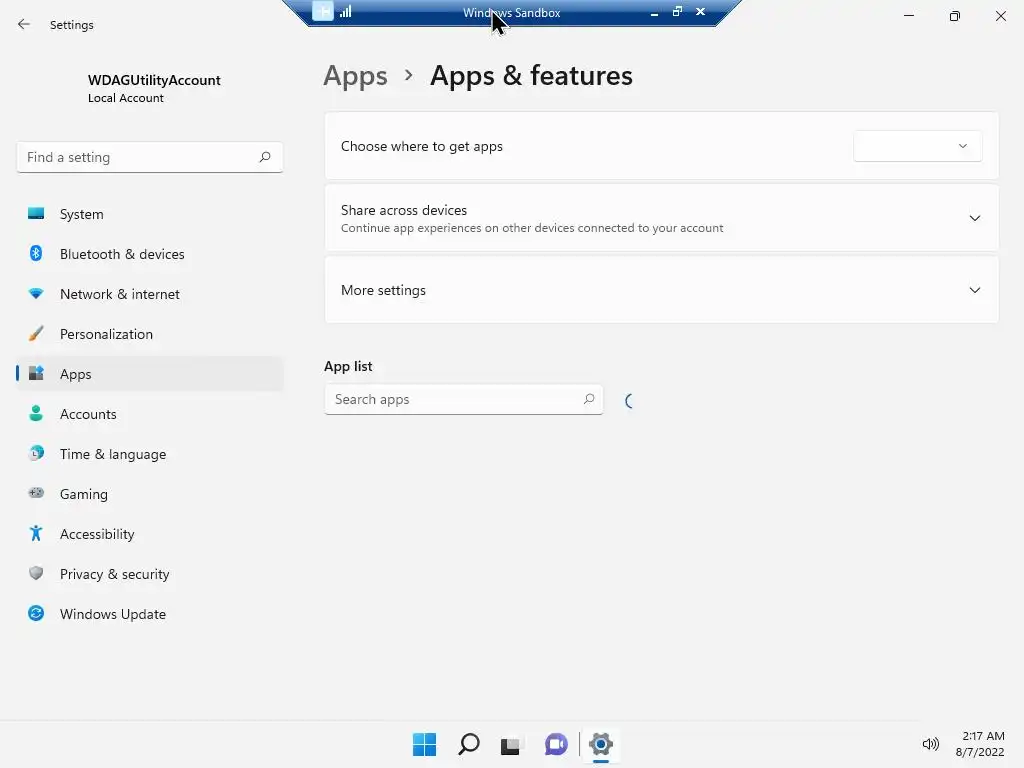Open Privacy & security settings
Image resolution: width=1024 pixels, height=768 pixels.
(x=150, y=574)
